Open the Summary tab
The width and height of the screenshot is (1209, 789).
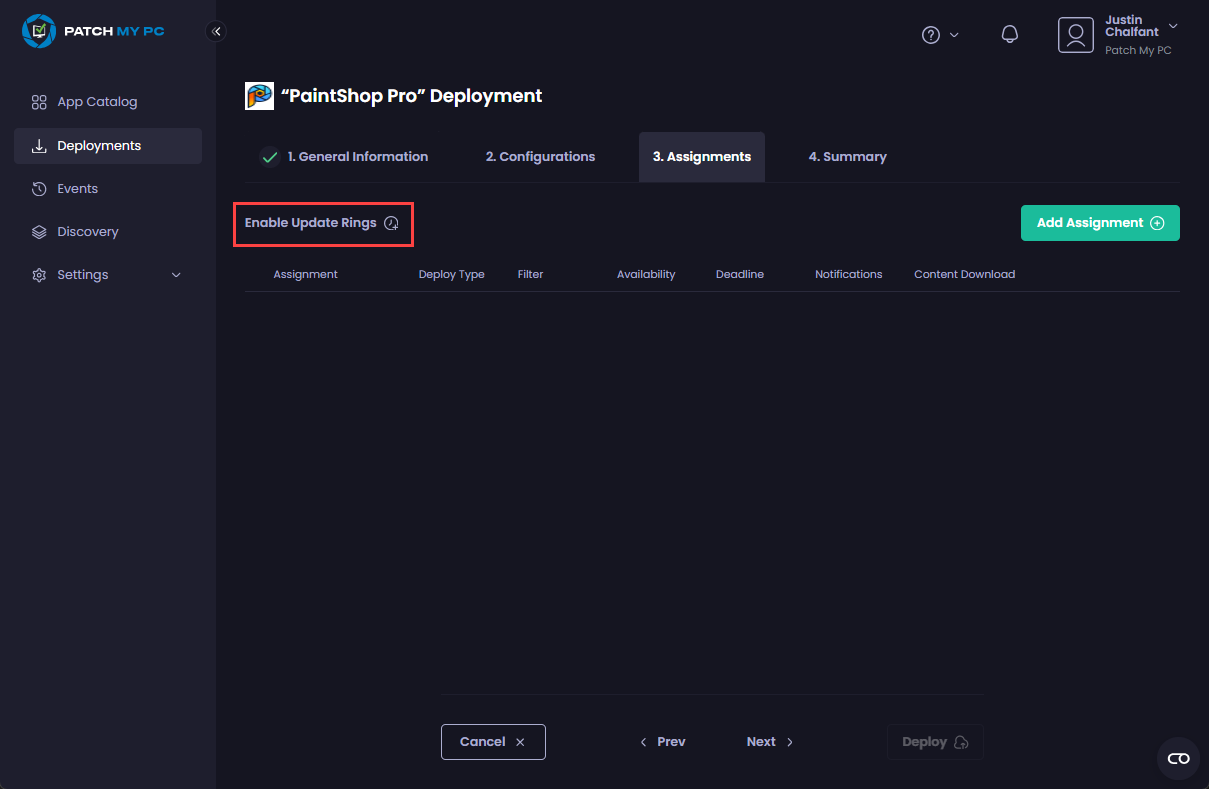tap(847, 157)
